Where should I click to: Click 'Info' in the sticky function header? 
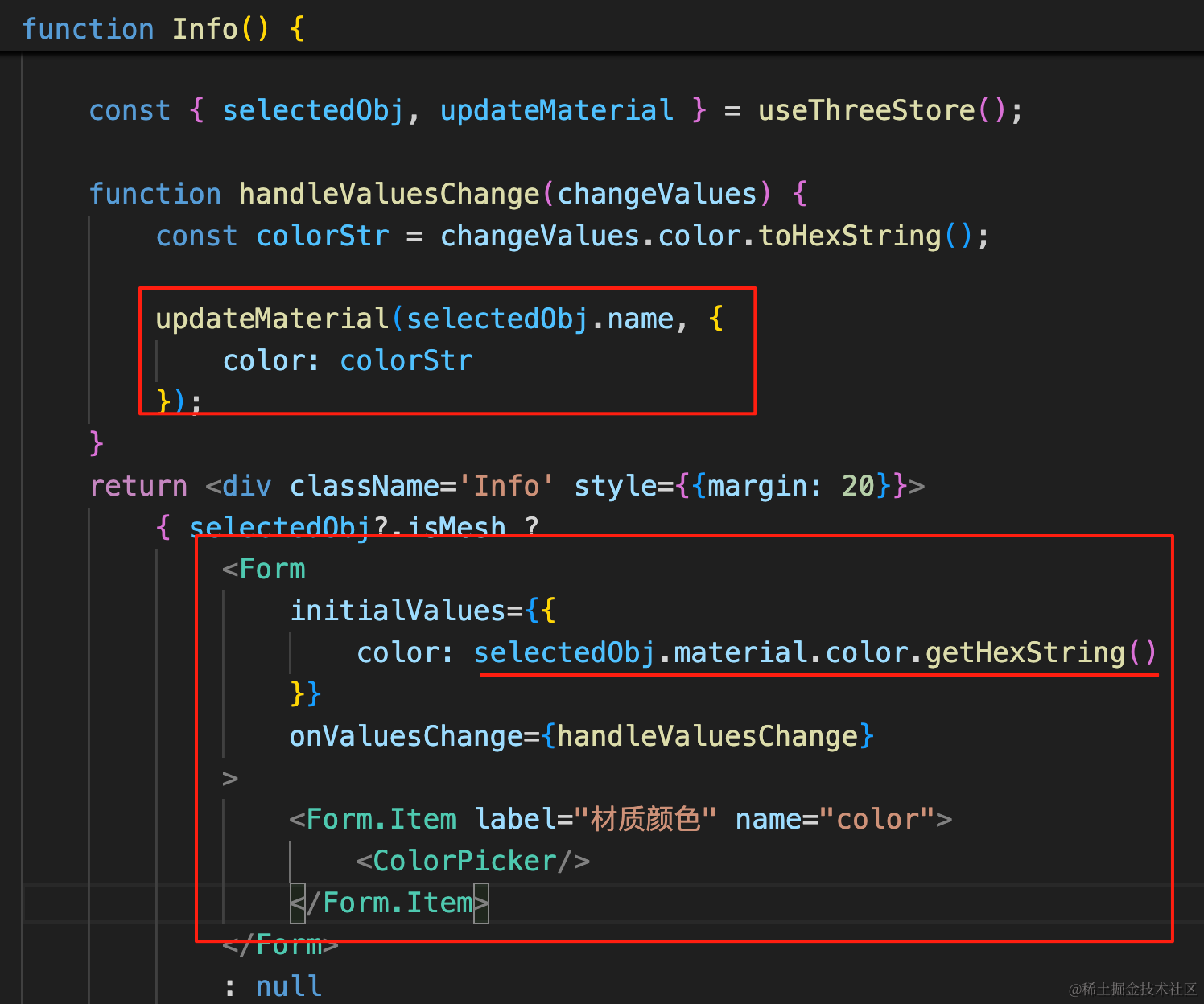click(x=205, y=29)
